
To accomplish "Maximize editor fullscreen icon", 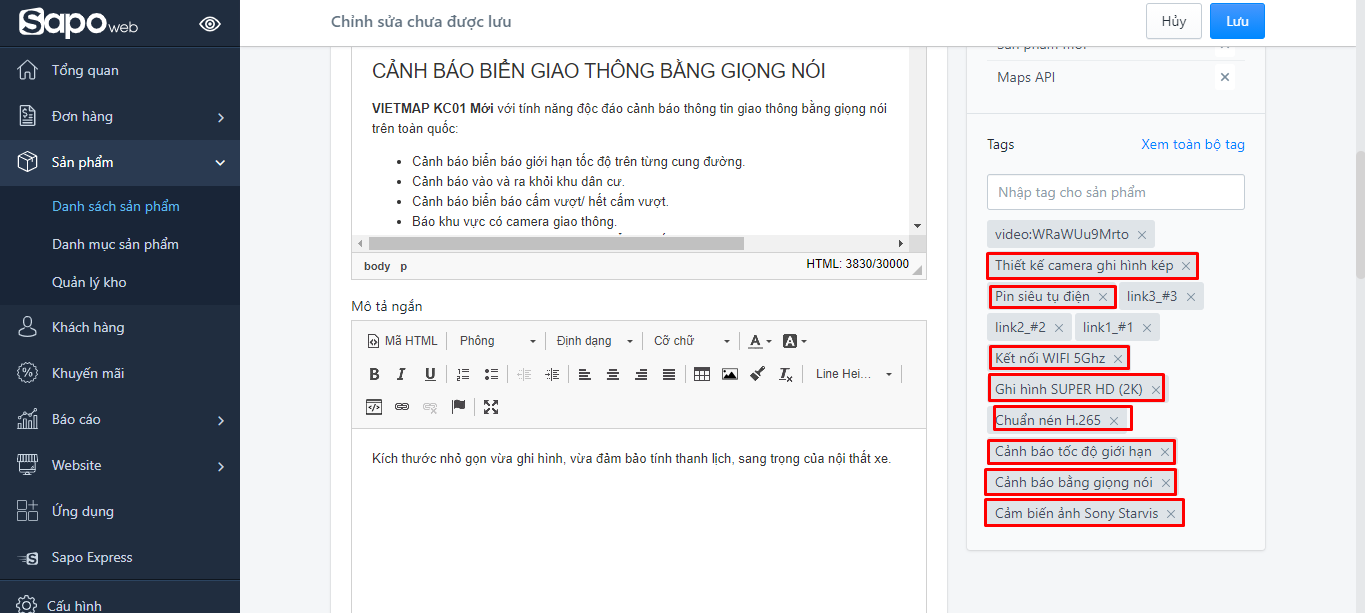I will 491,407.
